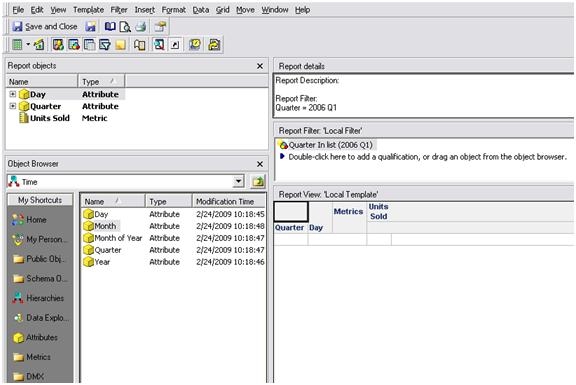Screen dimensions: 576x385
Task: Click the yellow refresh arrows icon
Action: (x=214, y=44)
